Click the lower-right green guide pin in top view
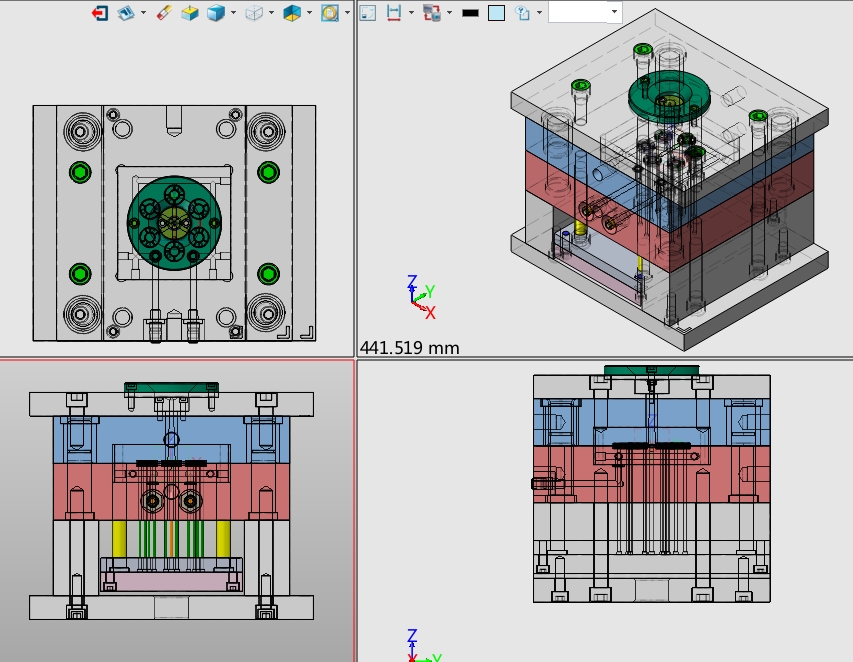This screenshot has height=662, width=853. click(268, 274)
